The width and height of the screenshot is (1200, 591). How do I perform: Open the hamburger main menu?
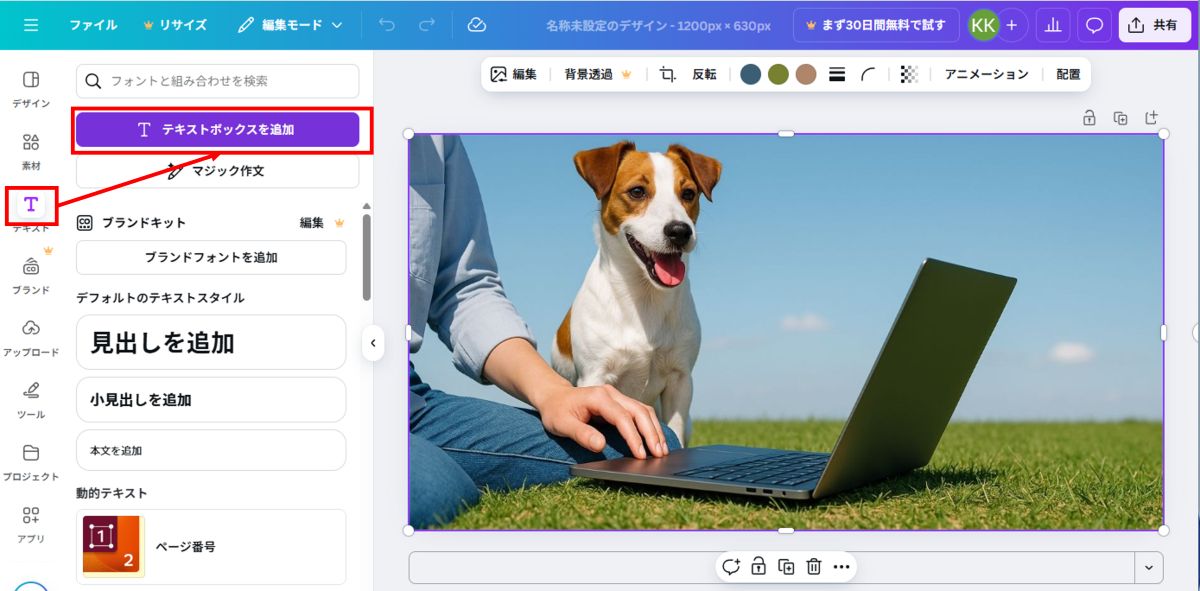click(x=30, y=25)
